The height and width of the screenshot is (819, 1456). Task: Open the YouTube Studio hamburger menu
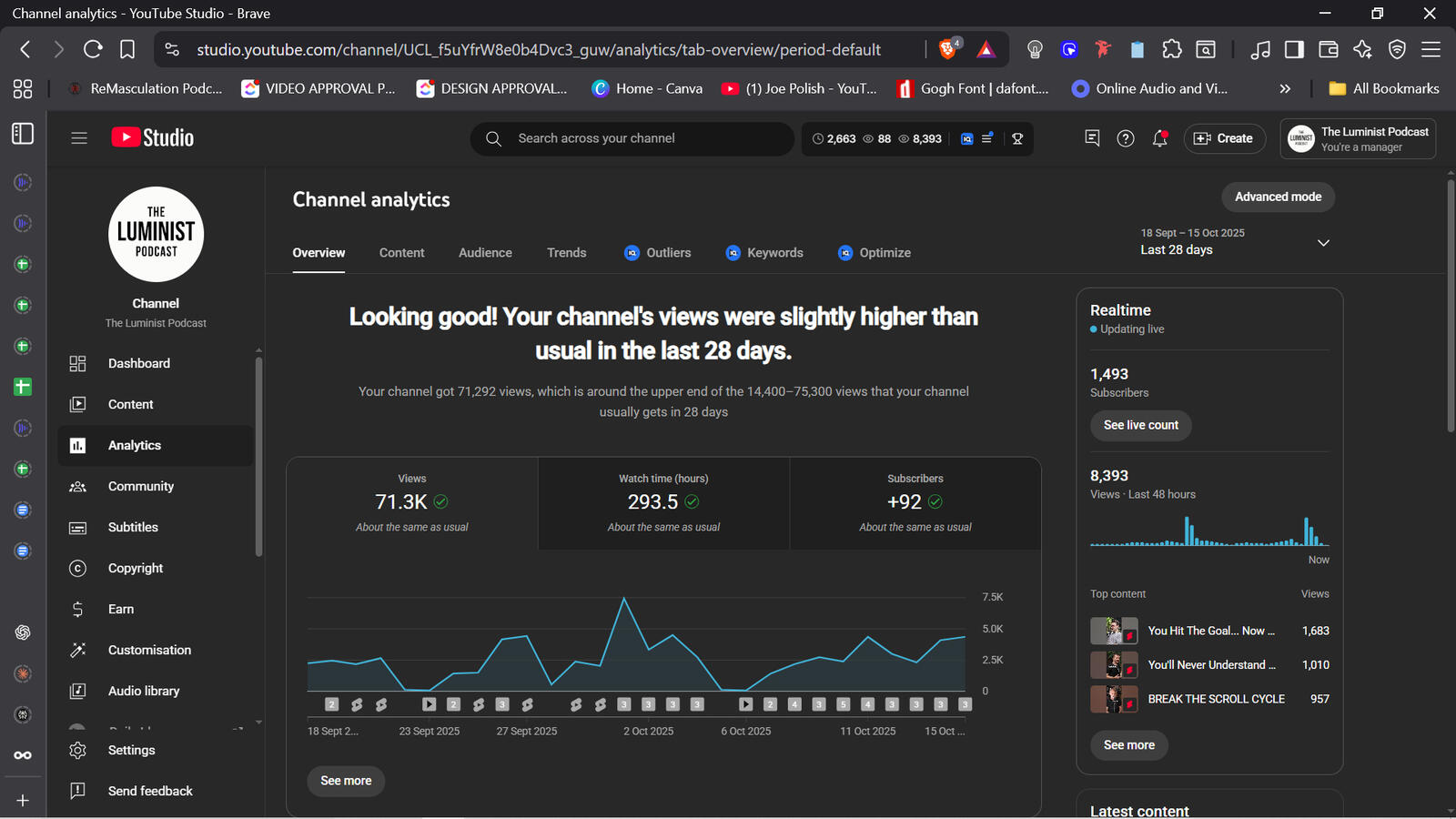79,138
